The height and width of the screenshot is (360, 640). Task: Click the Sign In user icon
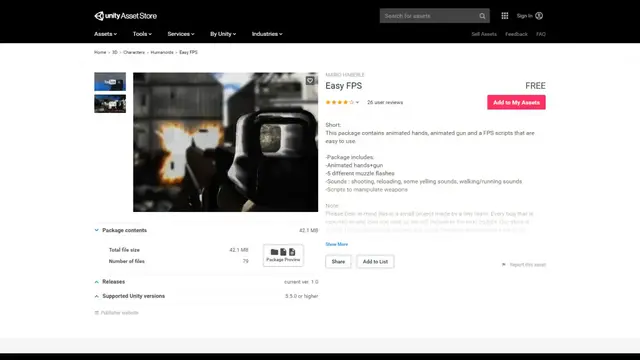(539, 16)
